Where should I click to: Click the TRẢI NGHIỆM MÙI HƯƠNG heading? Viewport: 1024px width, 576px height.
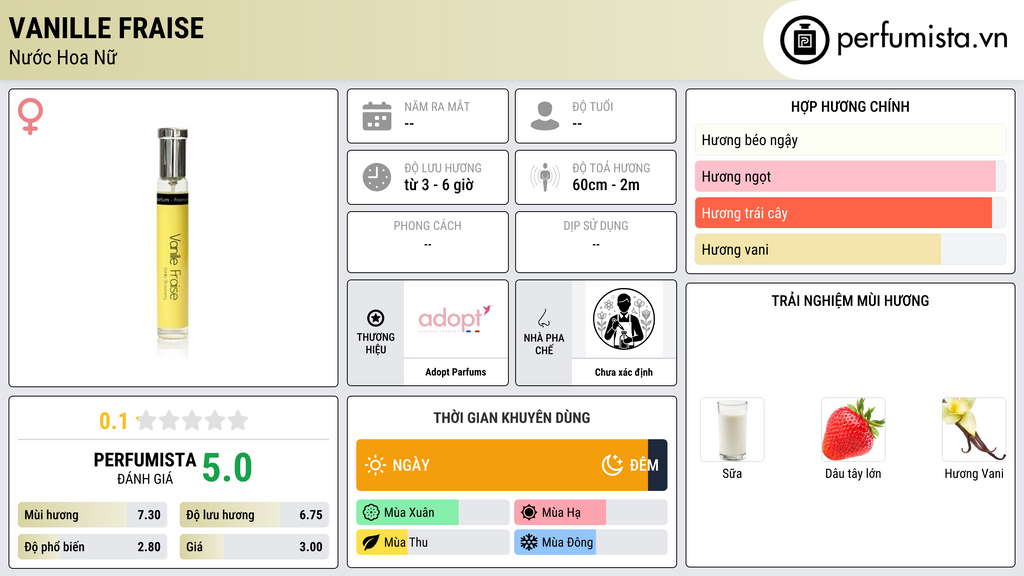pyautogui.click(x=850, y=300)
